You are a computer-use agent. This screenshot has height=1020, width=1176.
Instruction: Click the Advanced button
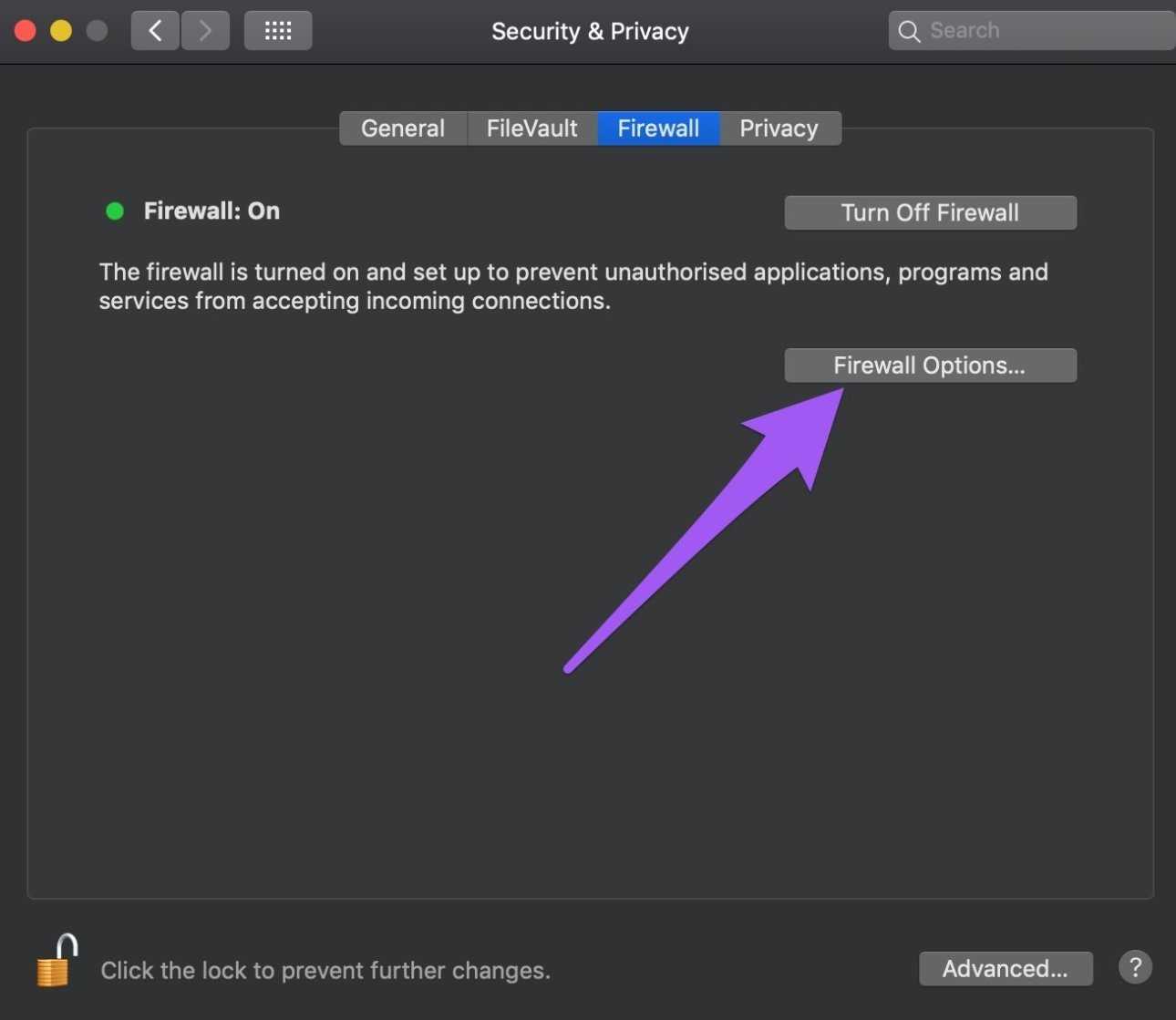(1005, 968)
